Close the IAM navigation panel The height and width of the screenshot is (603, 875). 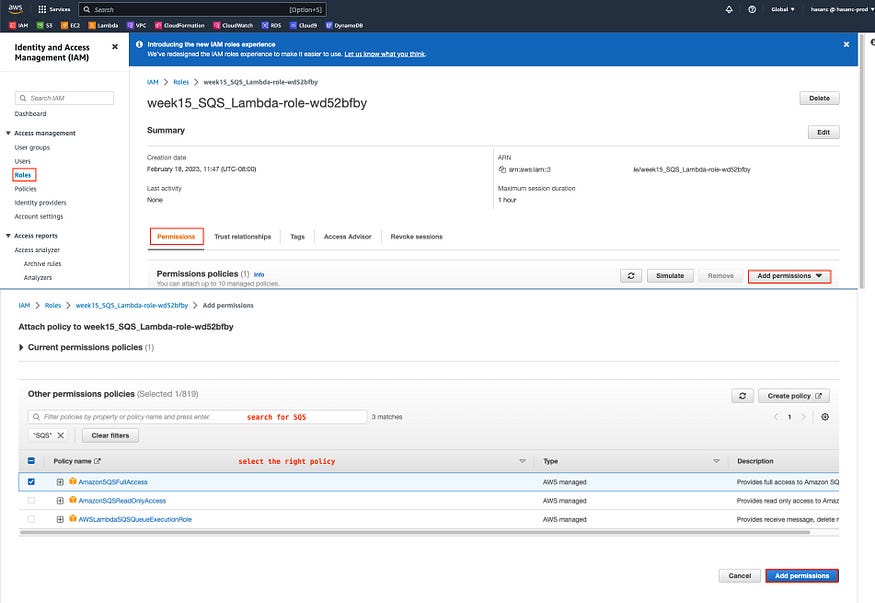(115, 47)
